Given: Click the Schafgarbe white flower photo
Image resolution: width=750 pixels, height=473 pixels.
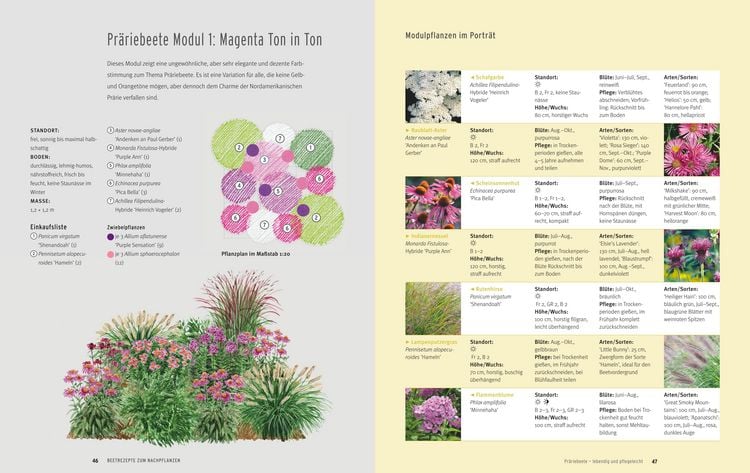Looking at the screenshot, I should (433, 97).
